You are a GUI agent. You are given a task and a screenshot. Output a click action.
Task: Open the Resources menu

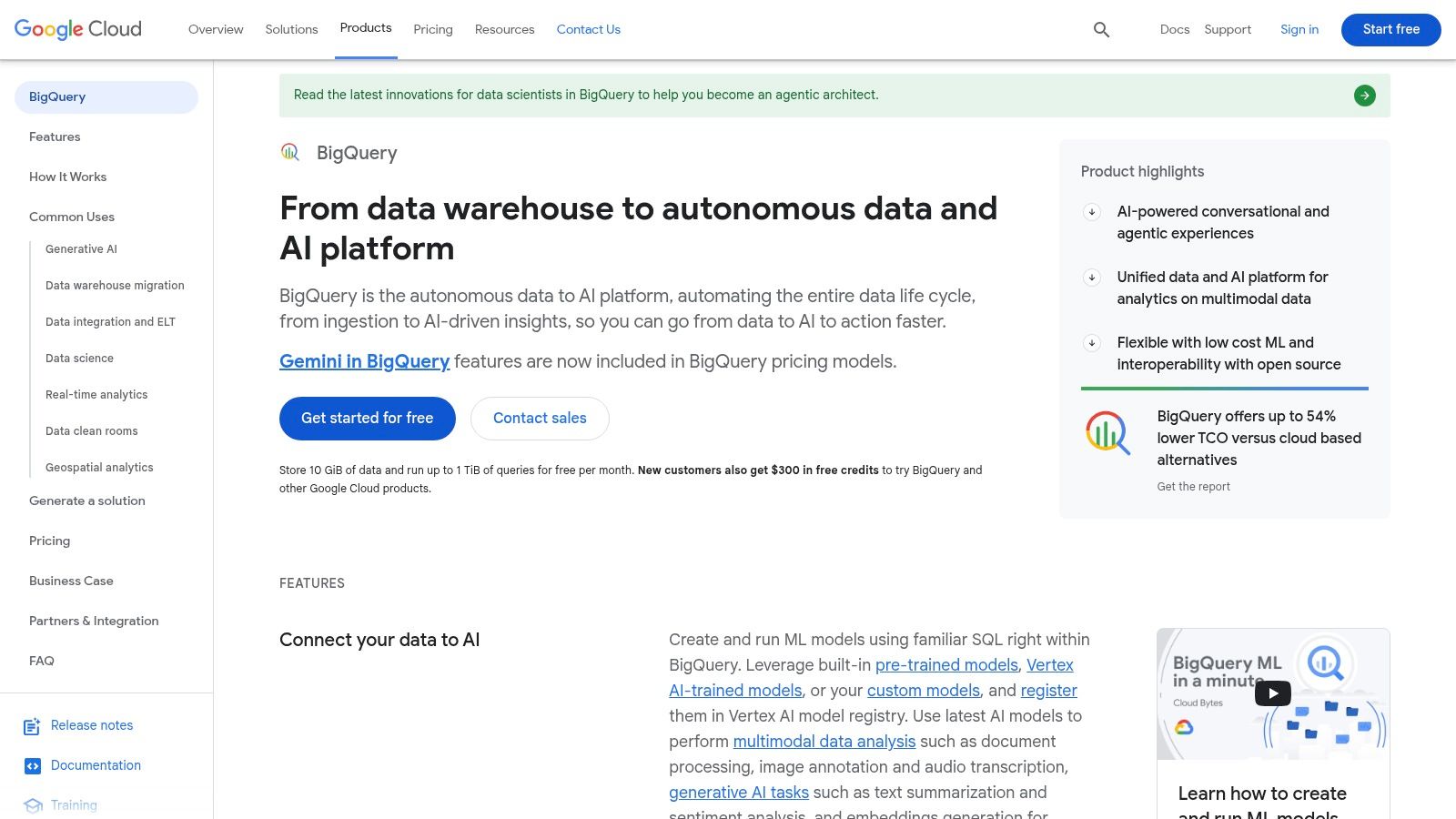[504, 29]
